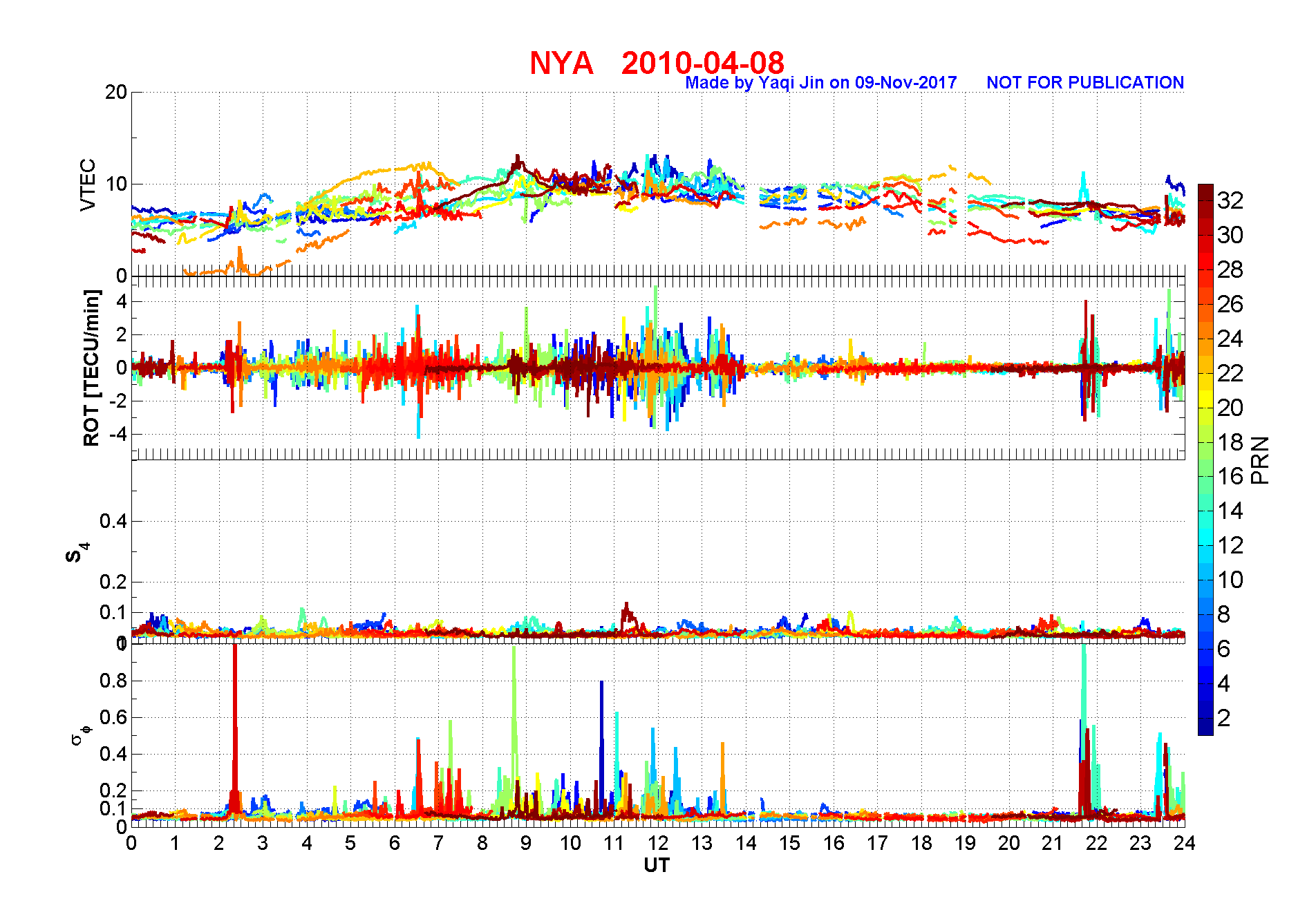Click the "VTEC" y-axis label
Image resolution: width=1316 pixels, height=919 pixels.
point(88,184)
